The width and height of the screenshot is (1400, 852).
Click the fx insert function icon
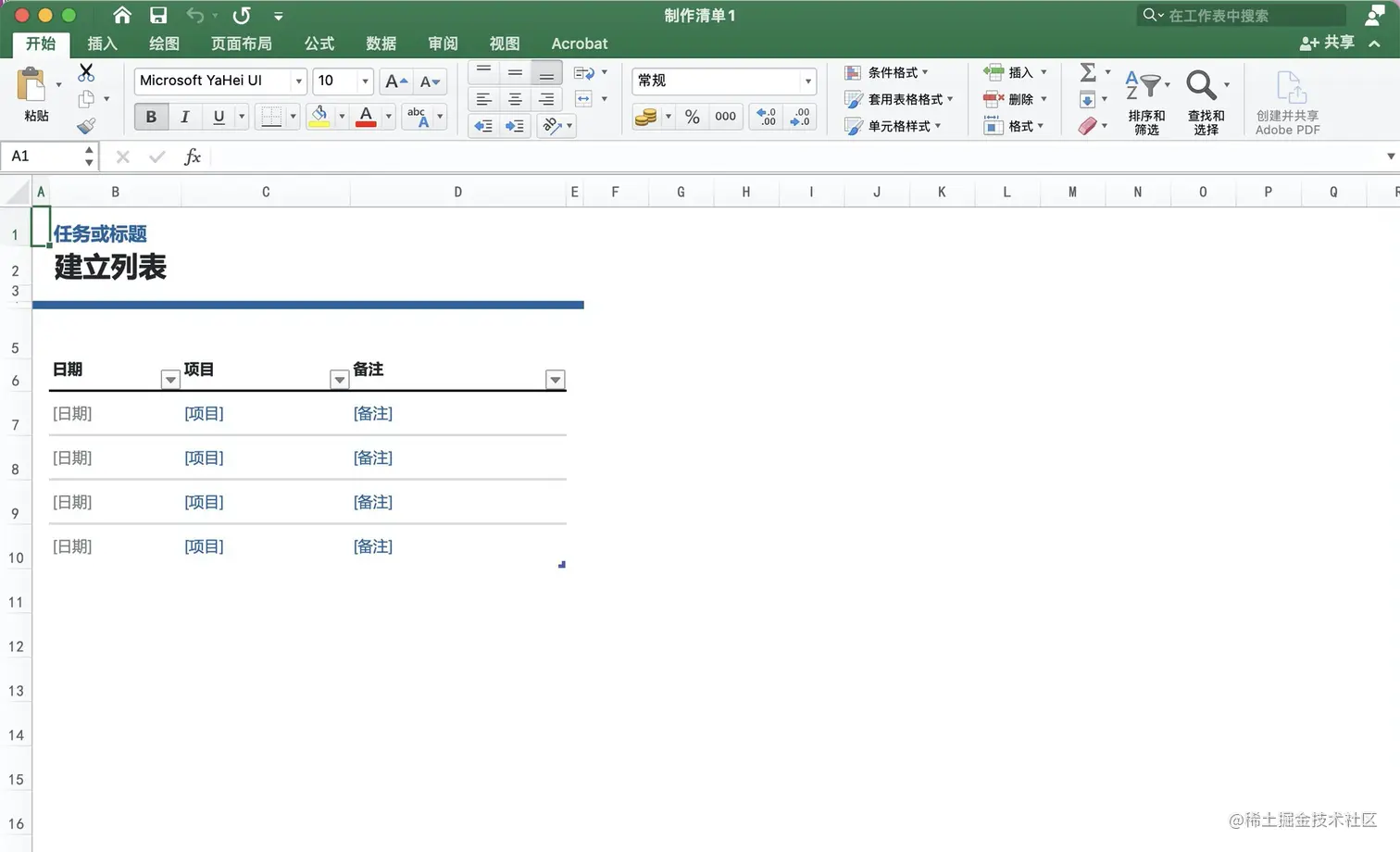tap(192, 157)
